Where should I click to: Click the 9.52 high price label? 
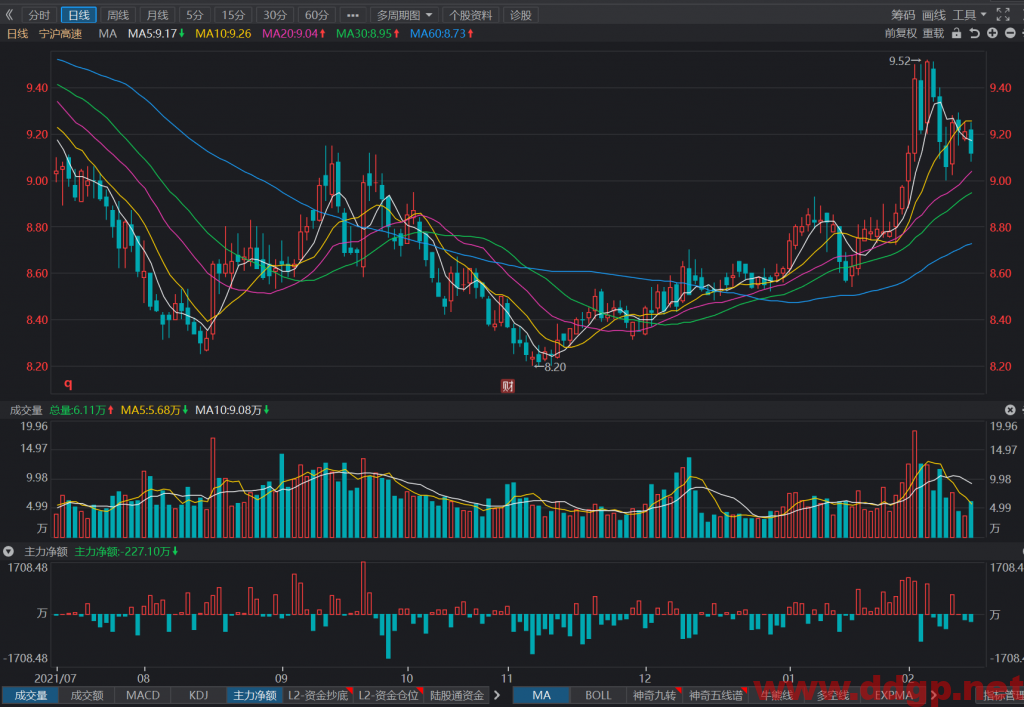(x=900, y=61)
